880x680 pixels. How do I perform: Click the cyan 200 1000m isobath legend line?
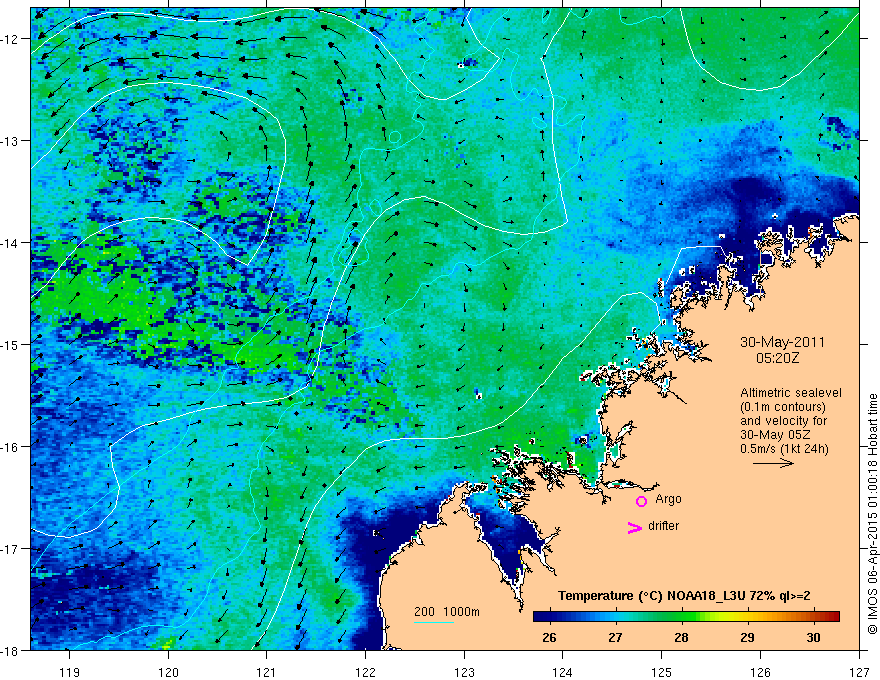point(434,623)
